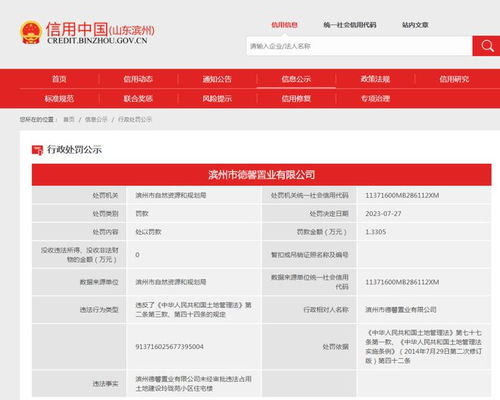Go to 信息公示 in the breadcrumb
500x400 pixels.
[96, 119]
